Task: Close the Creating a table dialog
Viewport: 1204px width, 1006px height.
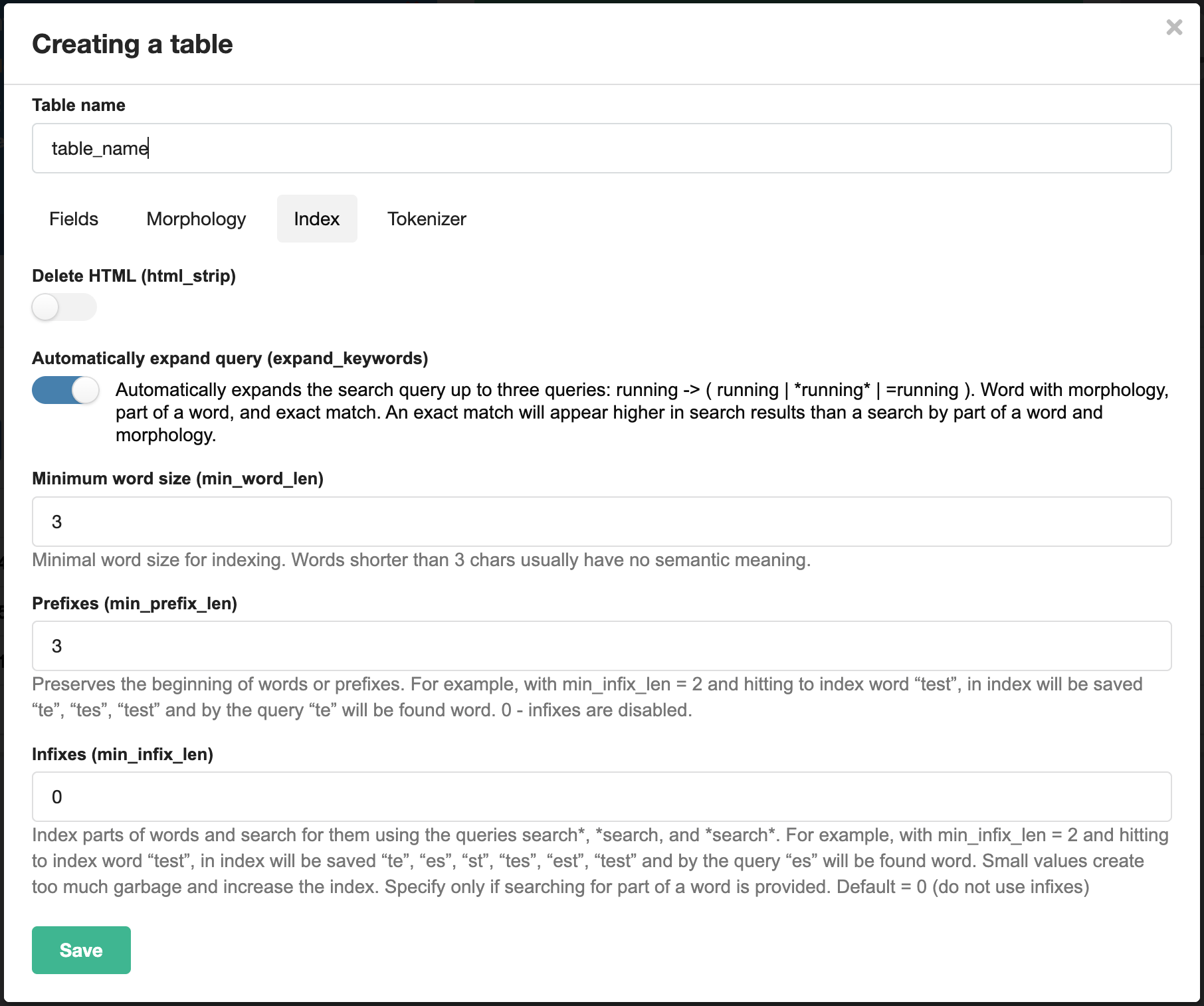Action: [x=1174, y=27]
